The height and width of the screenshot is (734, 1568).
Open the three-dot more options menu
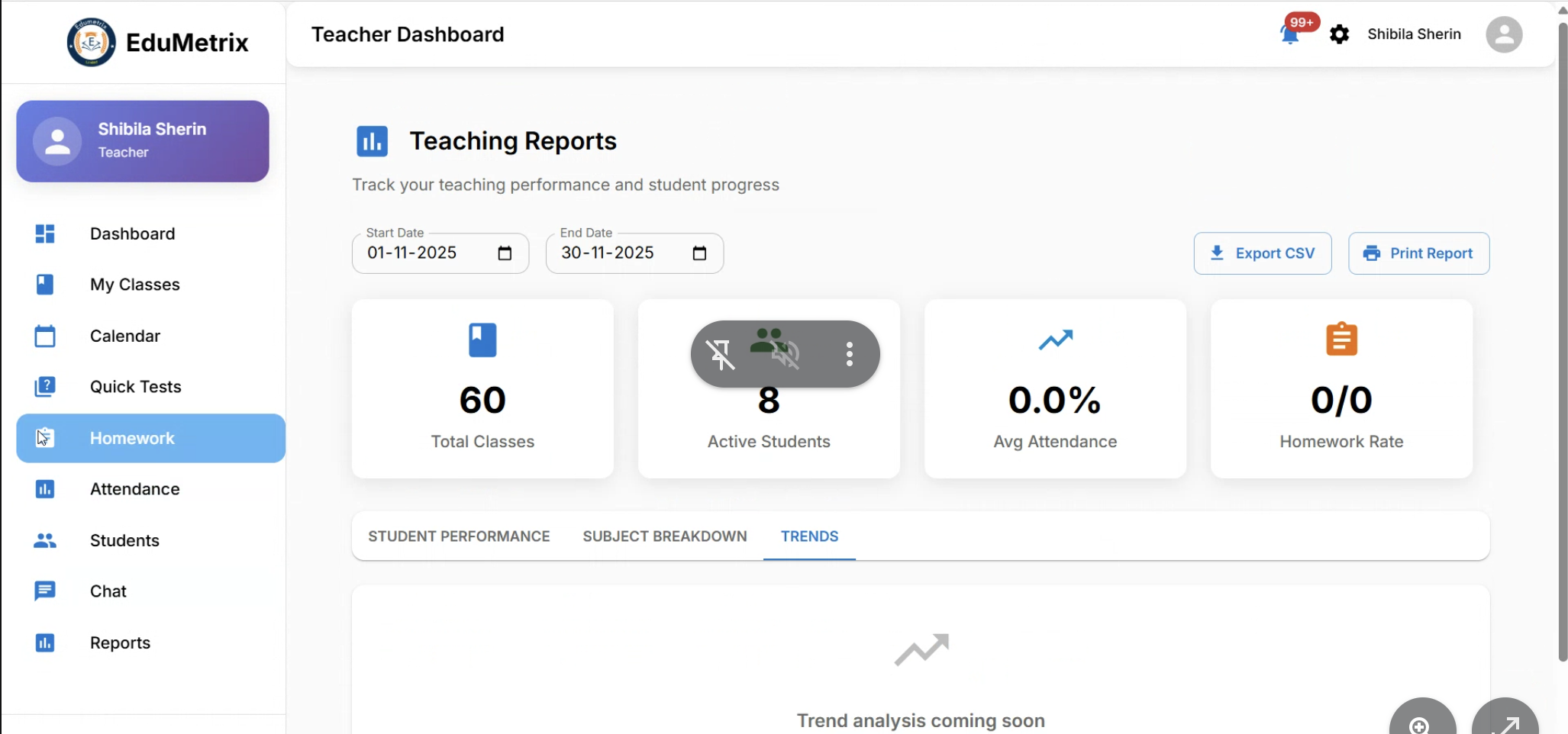coord(849,354)
